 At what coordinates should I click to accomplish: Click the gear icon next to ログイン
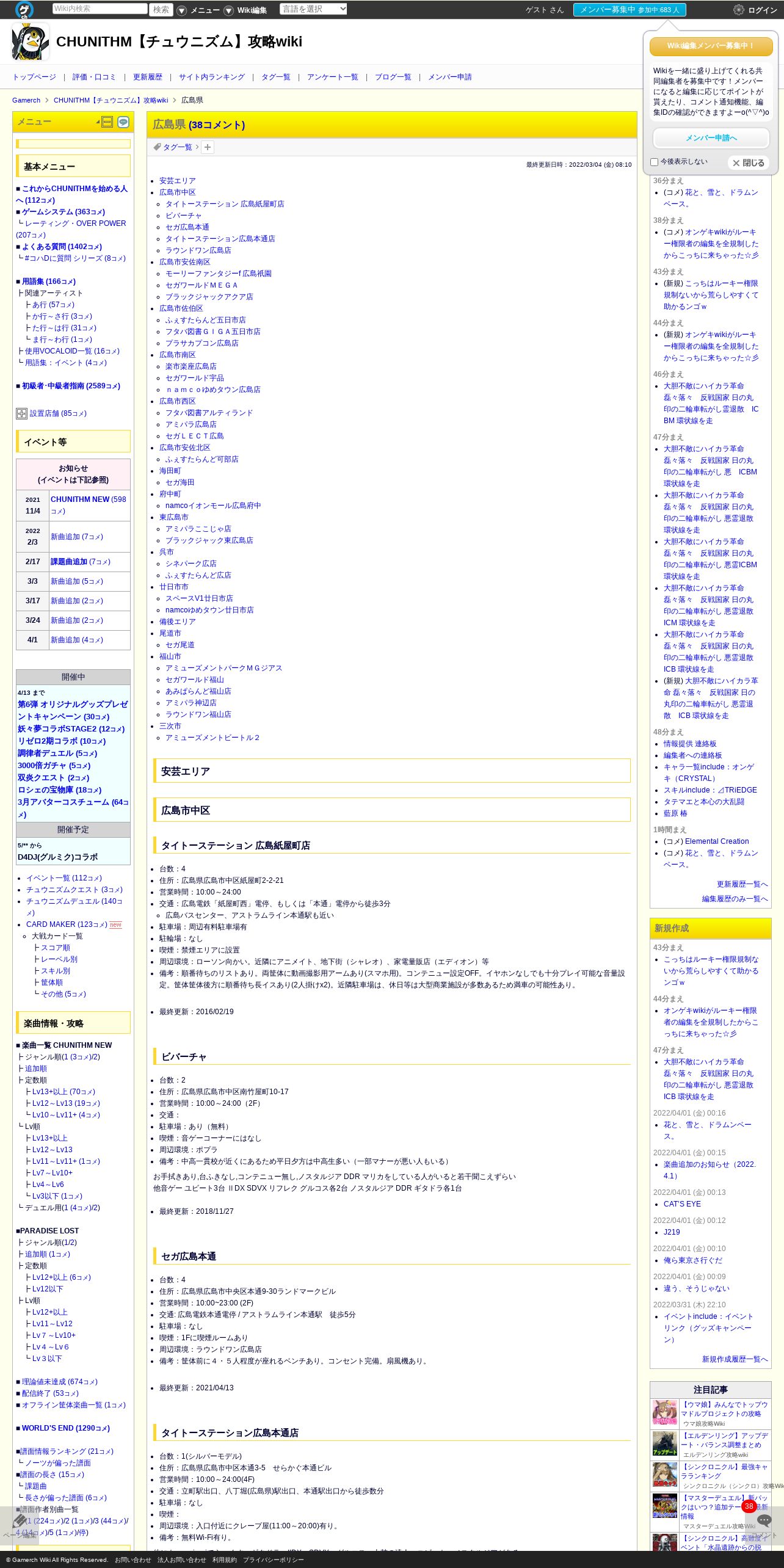pos(739,10)
